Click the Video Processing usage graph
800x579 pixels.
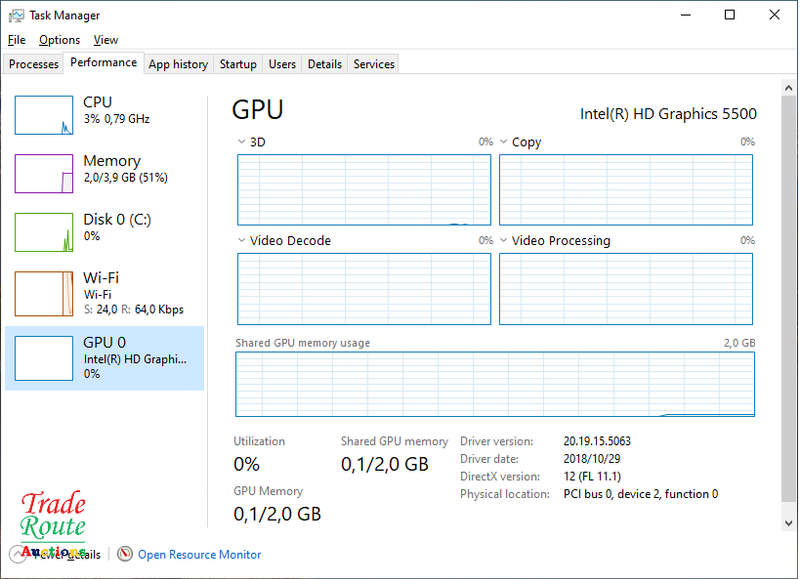click(x=626, y=289)
